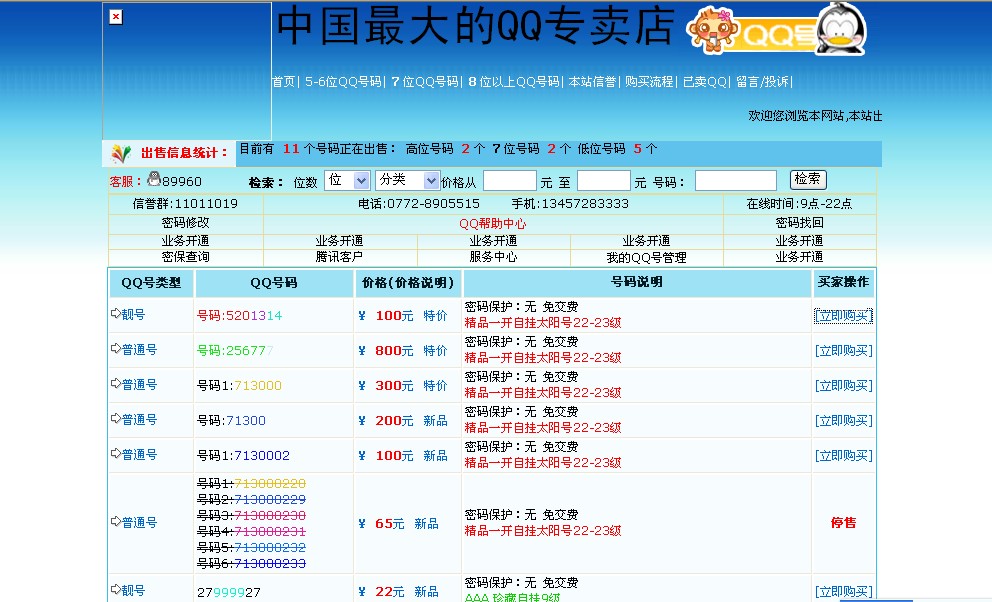Click the colorful sales statistics icon
Screen dimensions: 992x602
[x=121, y=153]
